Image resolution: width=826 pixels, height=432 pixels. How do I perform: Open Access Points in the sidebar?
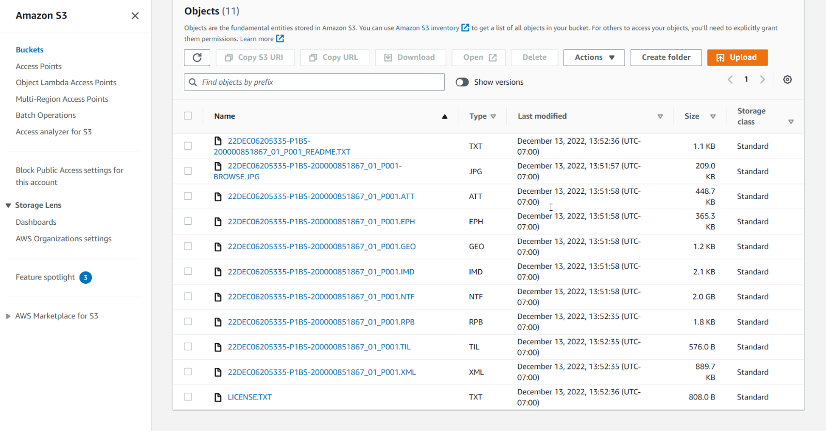(x=38, y=66)
